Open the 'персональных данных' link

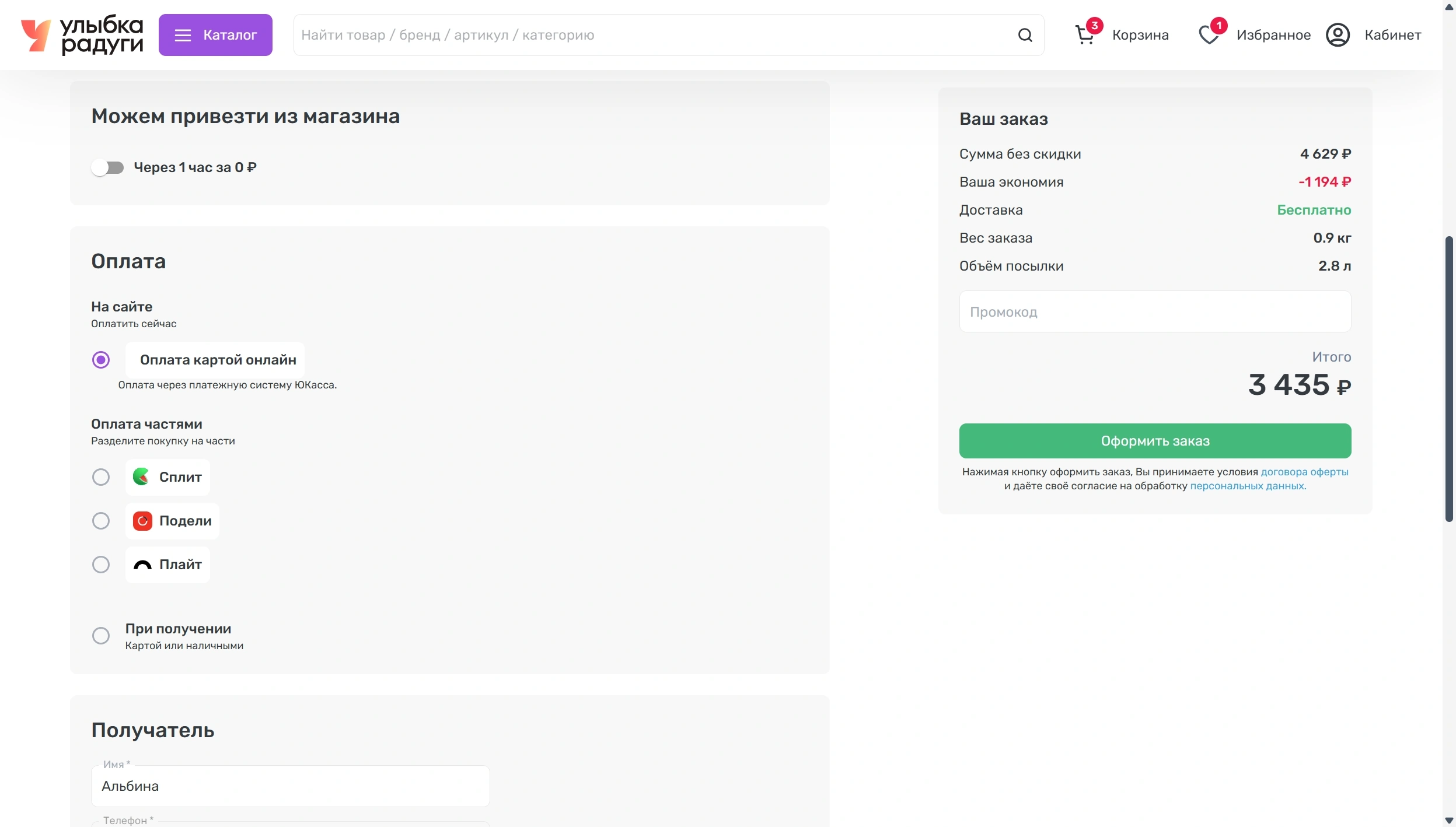[x=1247, y=486]
